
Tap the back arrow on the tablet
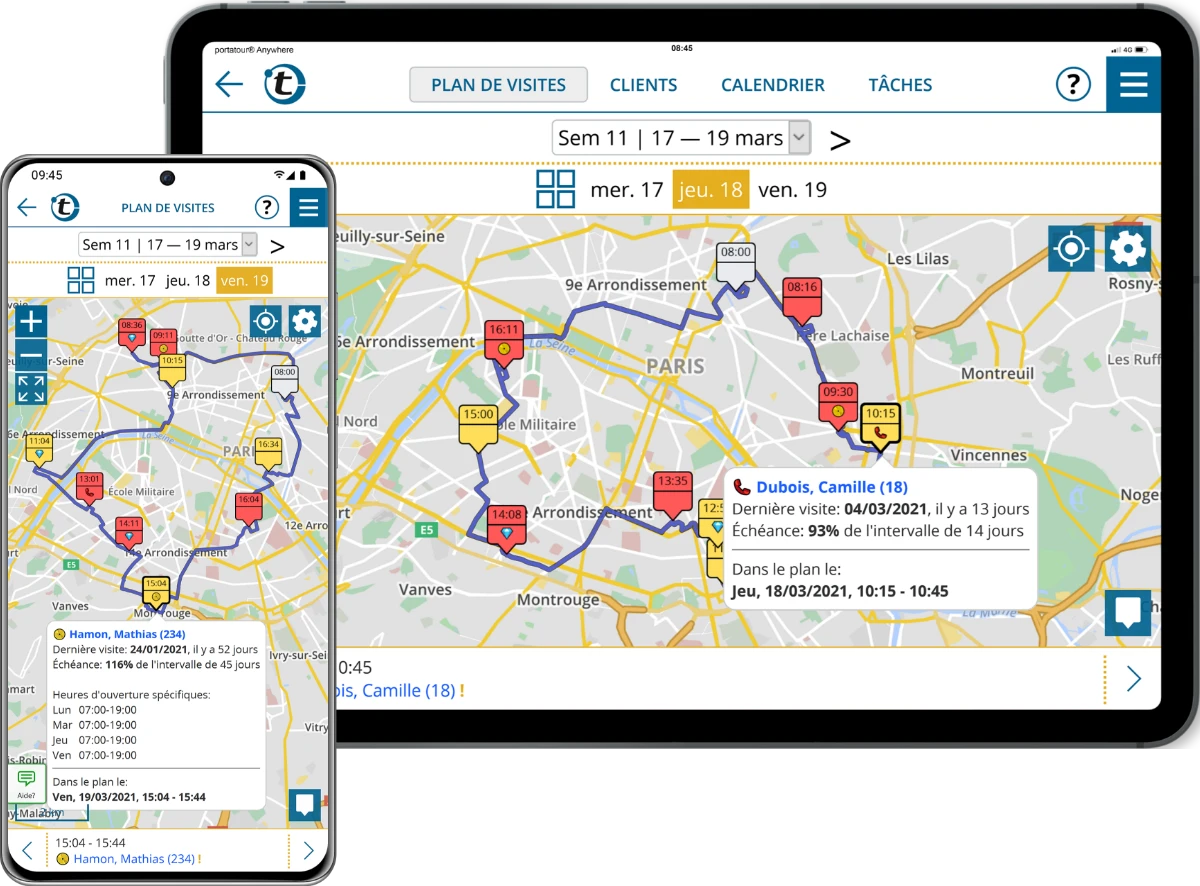click(229, 84)
